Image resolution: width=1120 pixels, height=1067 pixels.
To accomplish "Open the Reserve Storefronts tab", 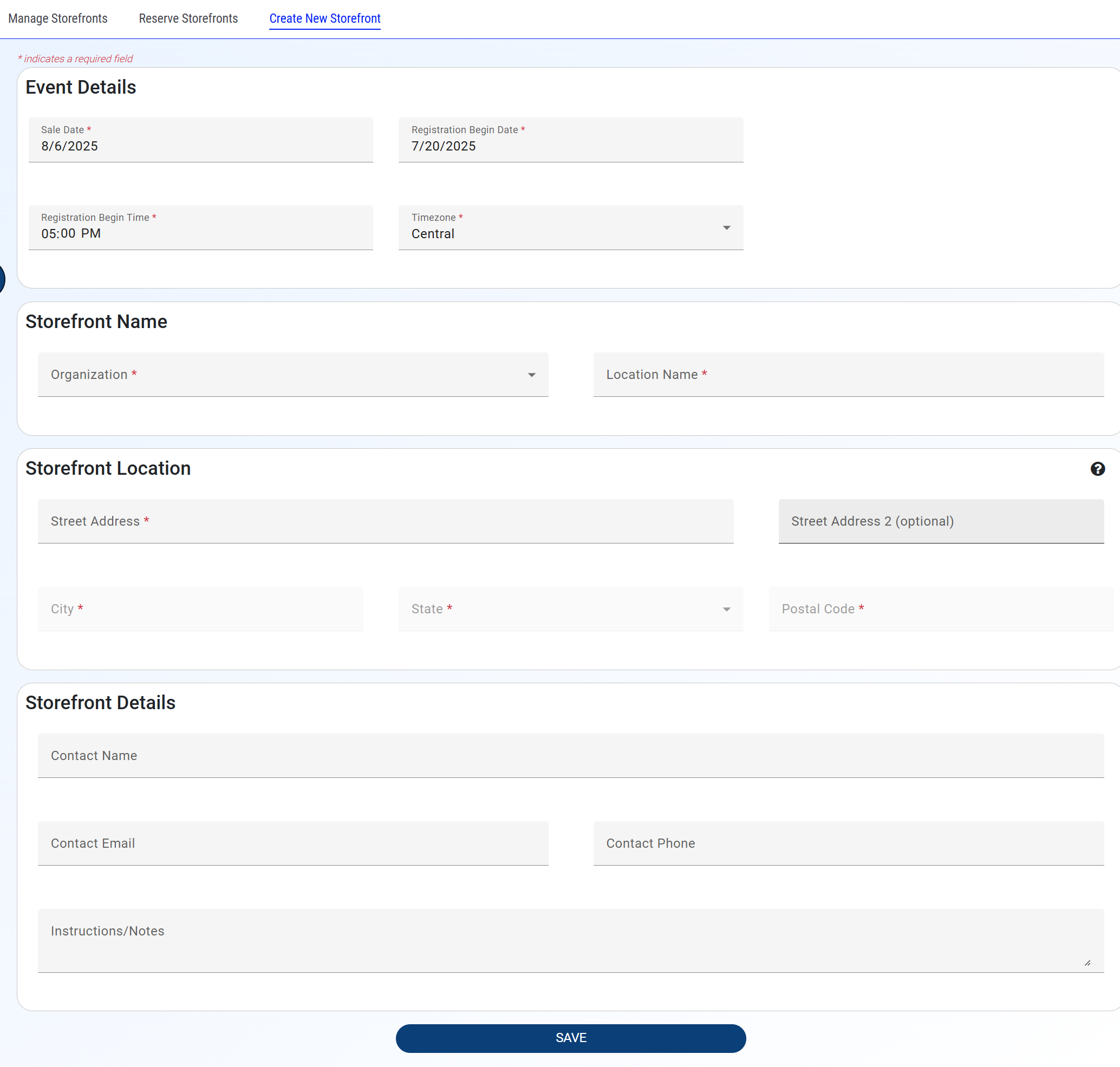I will coord(188,18).
